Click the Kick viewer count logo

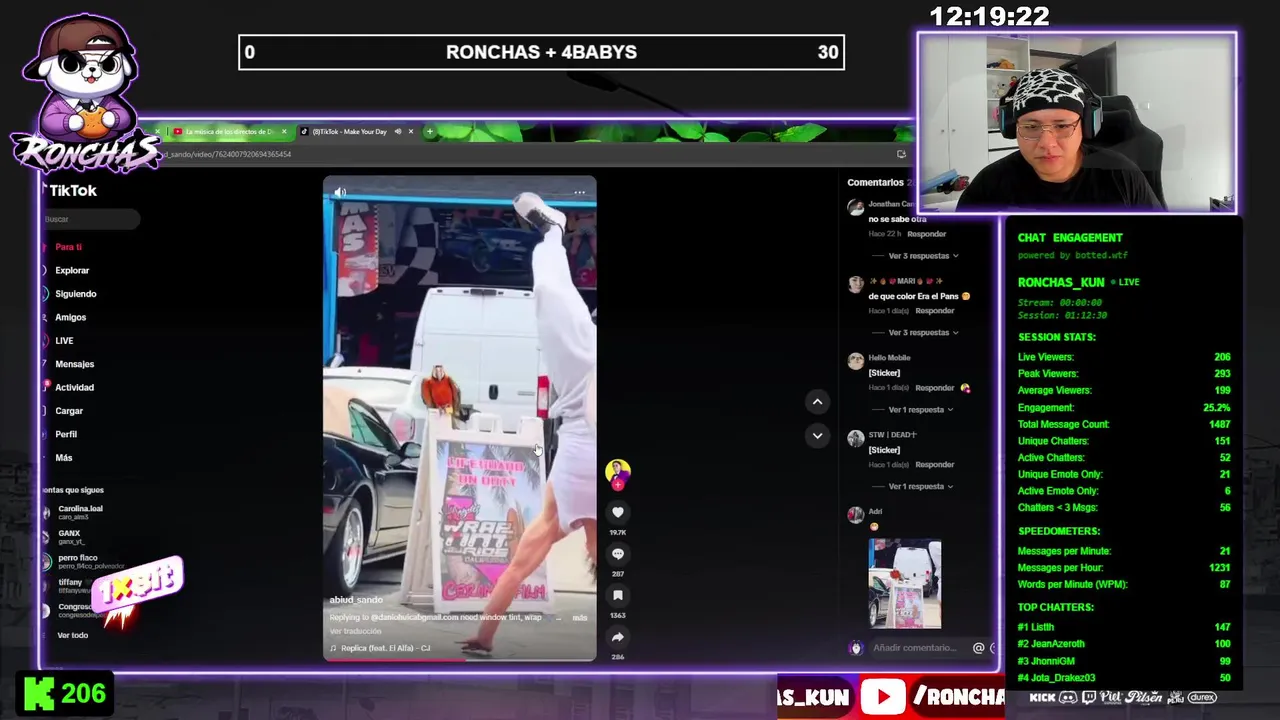point(39,694)
